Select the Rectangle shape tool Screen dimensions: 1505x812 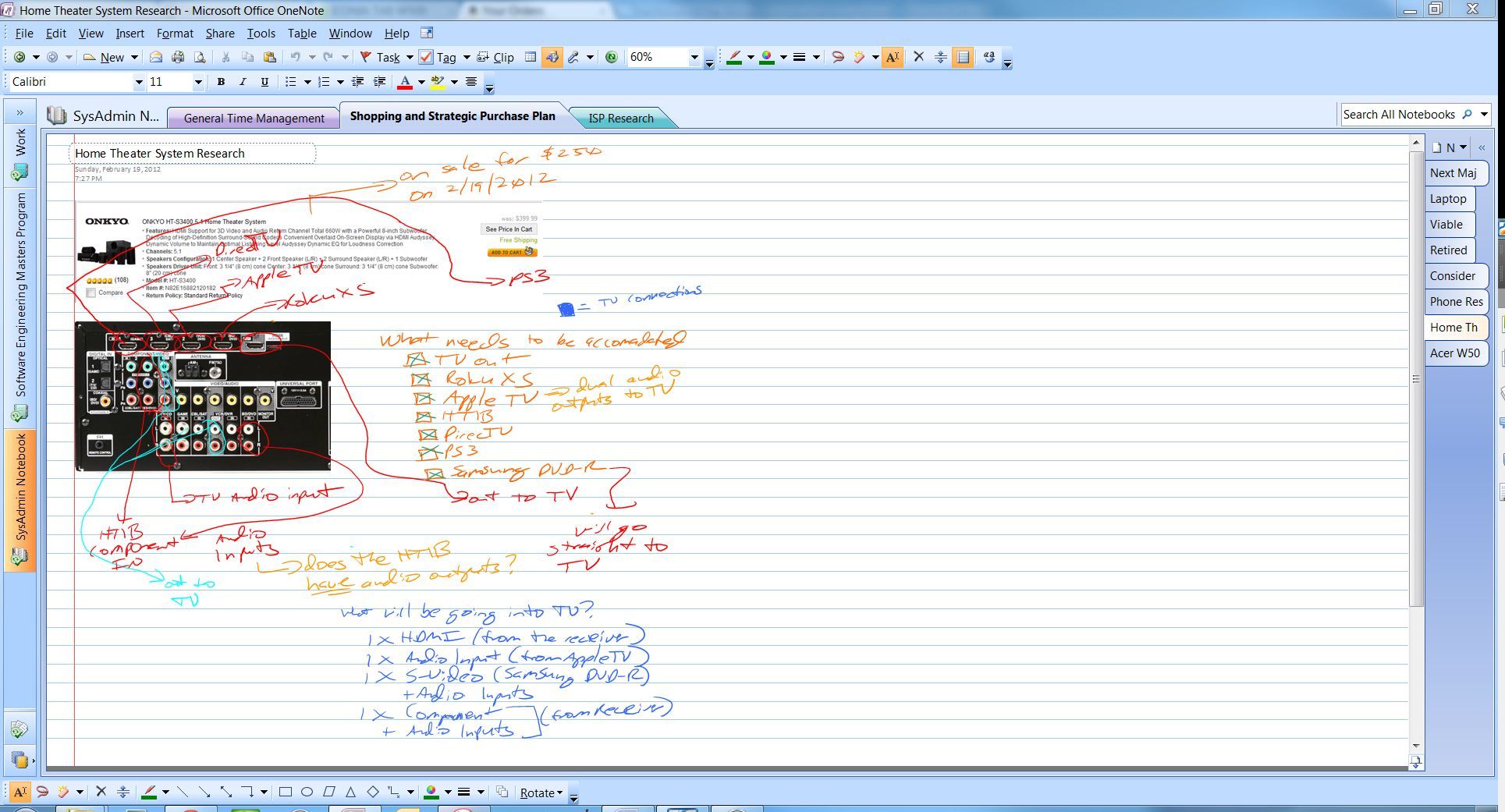tap(286, 792)
